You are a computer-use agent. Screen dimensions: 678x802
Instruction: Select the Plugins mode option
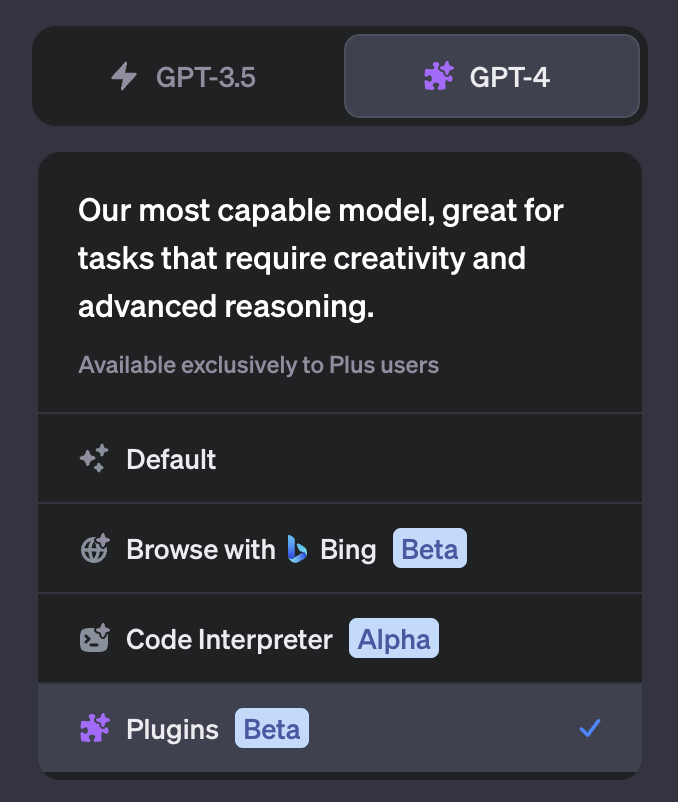click(x=340, y=728)
